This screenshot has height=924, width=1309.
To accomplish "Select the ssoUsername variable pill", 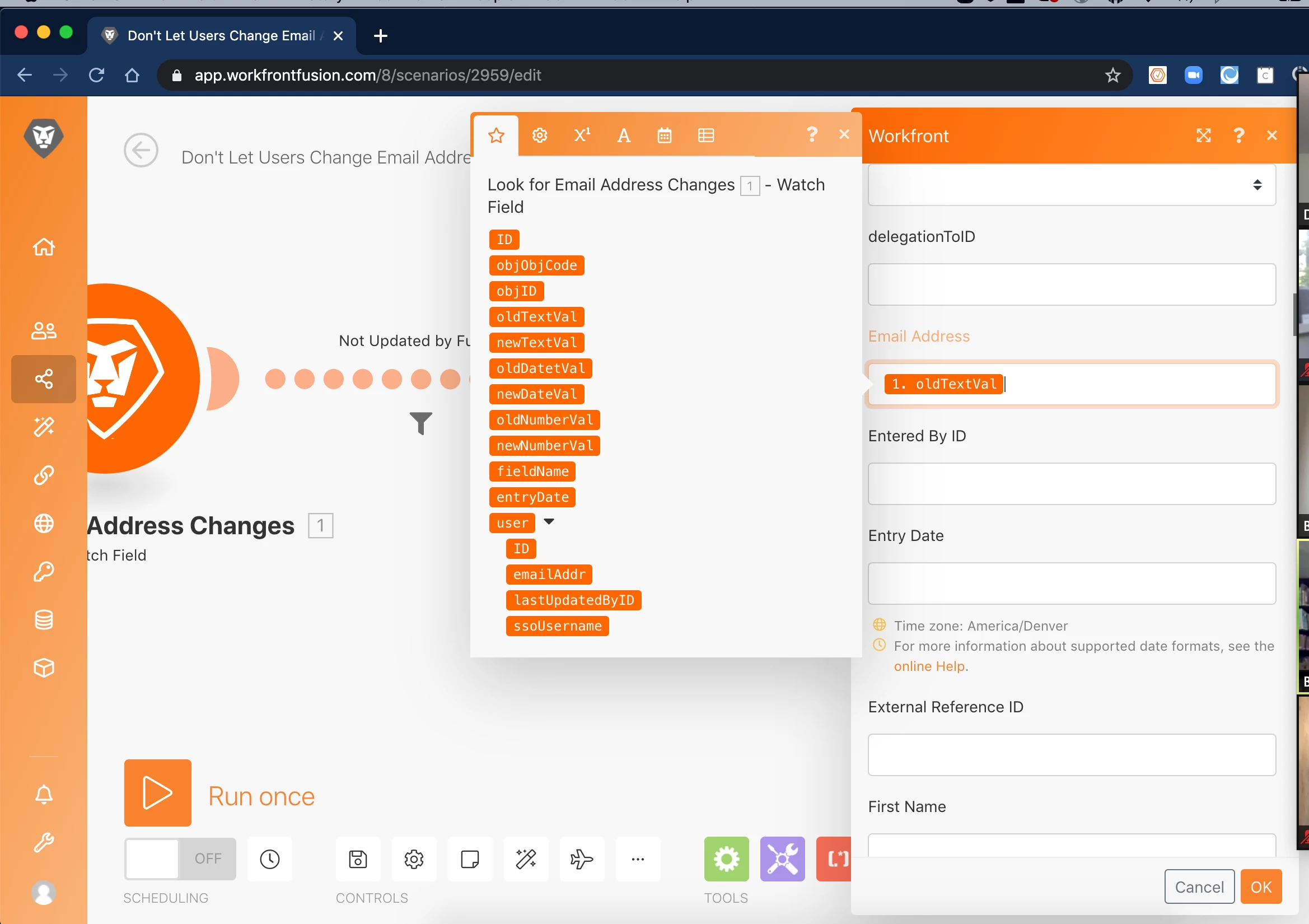I will 558,626.
